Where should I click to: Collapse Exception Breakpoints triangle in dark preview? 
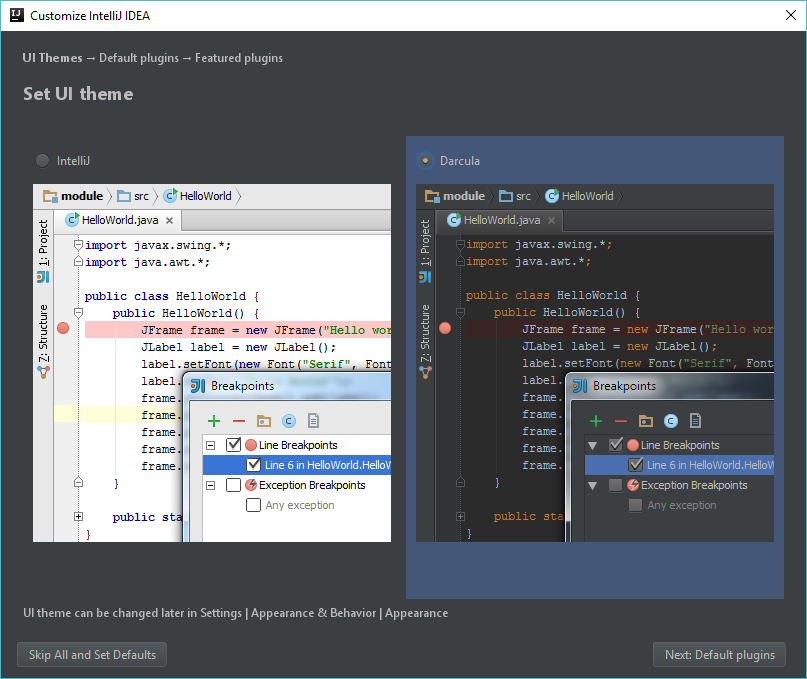click(592, 485)
